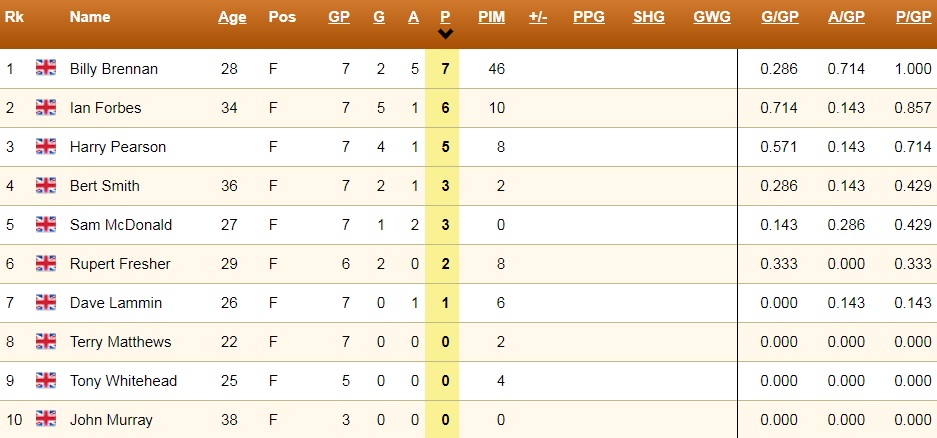
Task: Sort by the +/- column header
Action: pyautogui.click(x=538, y=17)
